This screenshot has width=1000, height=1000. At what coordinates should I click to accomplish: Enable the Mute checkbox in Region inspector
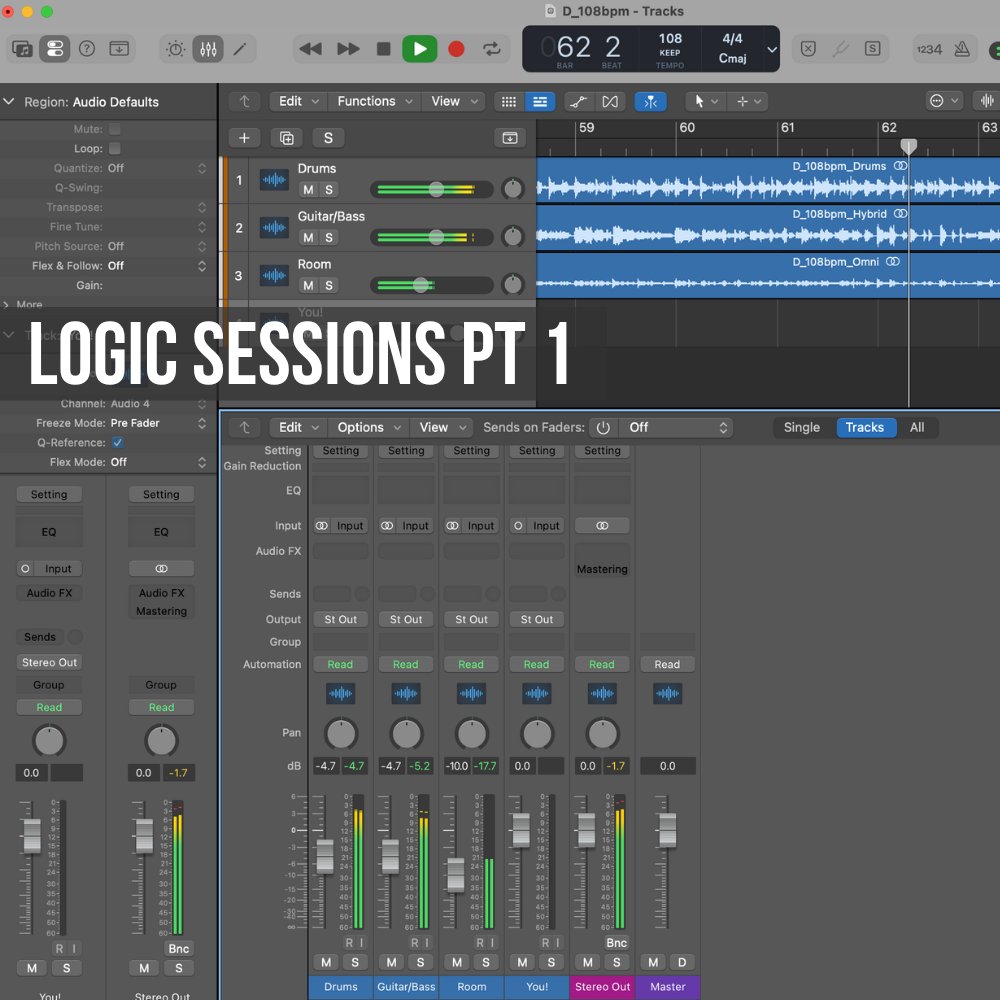[x=115, y=129]
